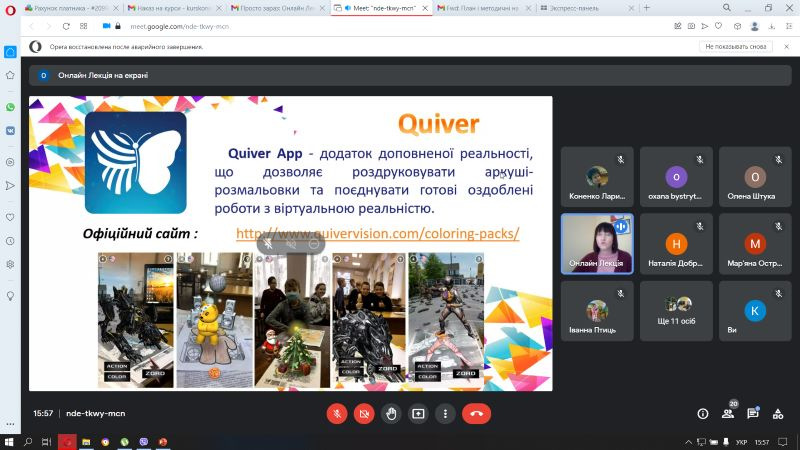The width and height of the screenshot is (800, 450).
Task: Search open tabs magnifier icon
Action: (727, 8)
